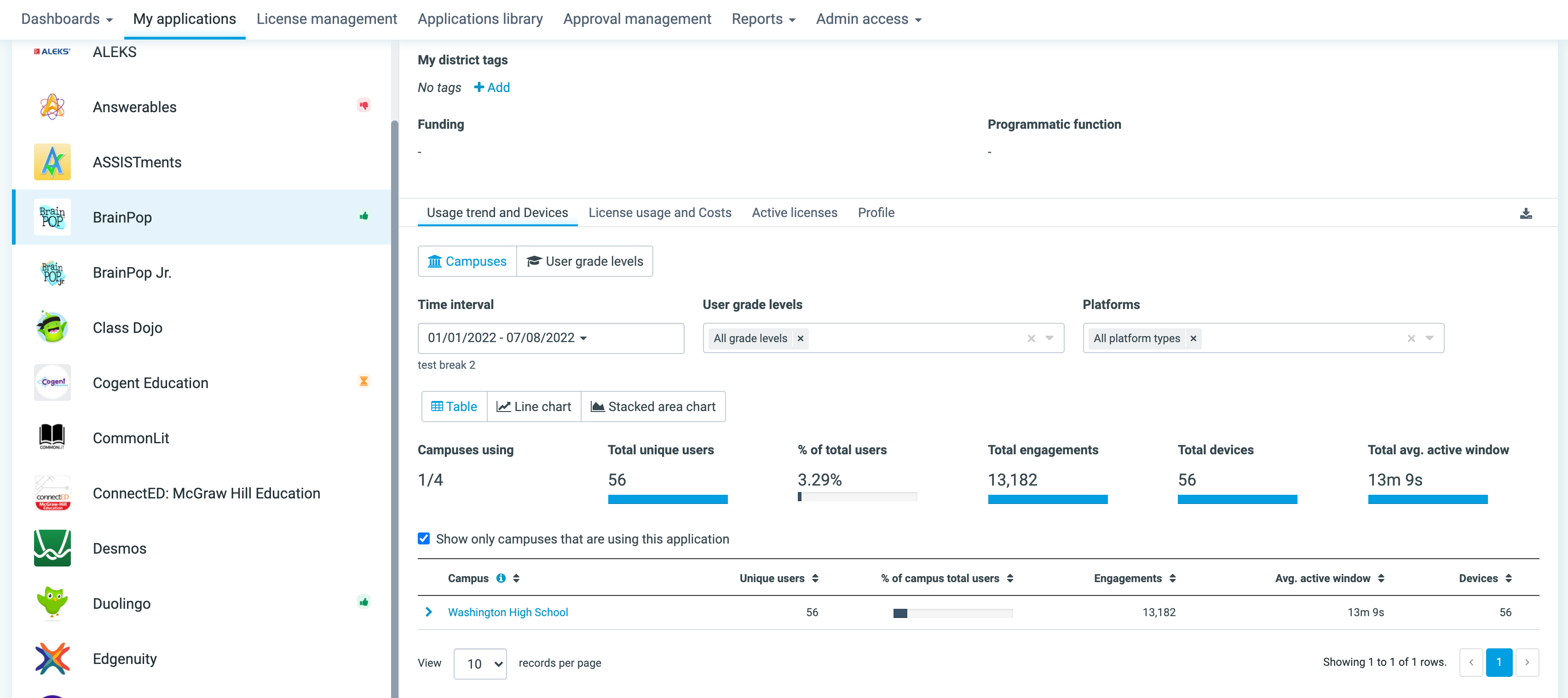Open the User grade levels dropdown arrow

click(x=1049, y=338)
